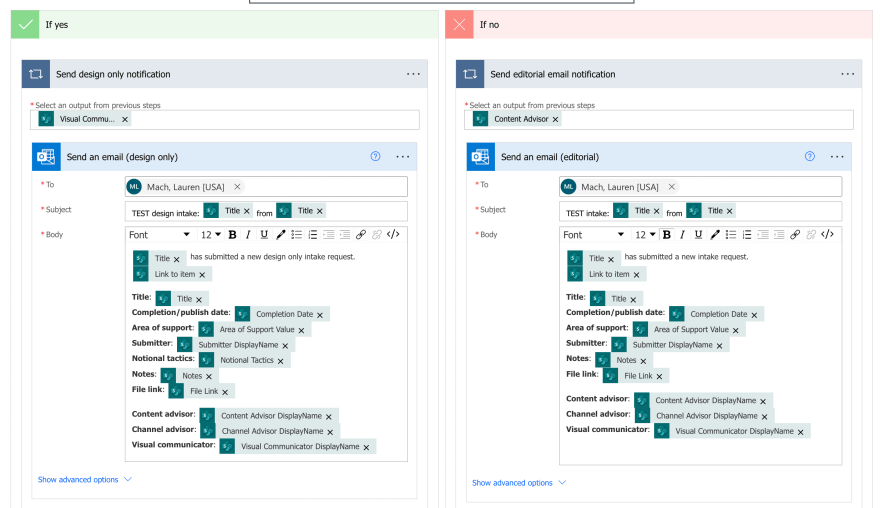The width and height of the screenshot is (880, 508).
Task: Toggle italic in design only email body
Action: tap(248, 235)
